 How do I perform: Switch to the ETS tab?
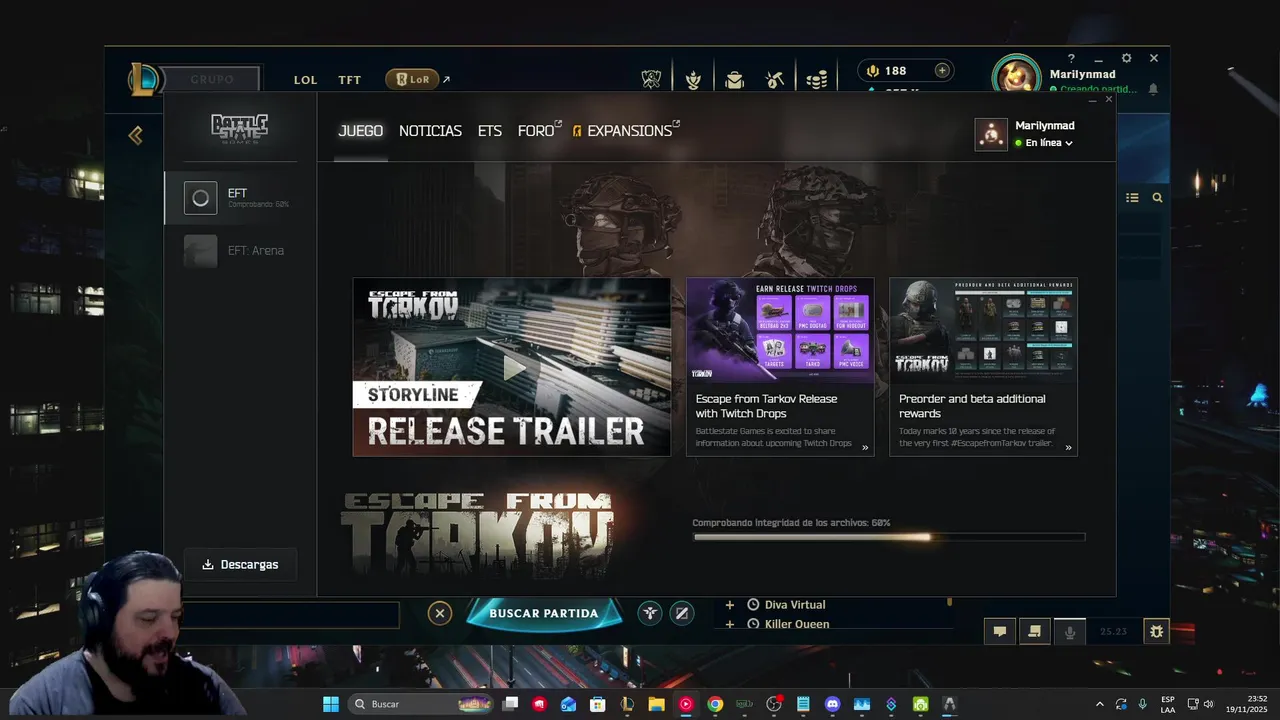[x=490, y=131]
